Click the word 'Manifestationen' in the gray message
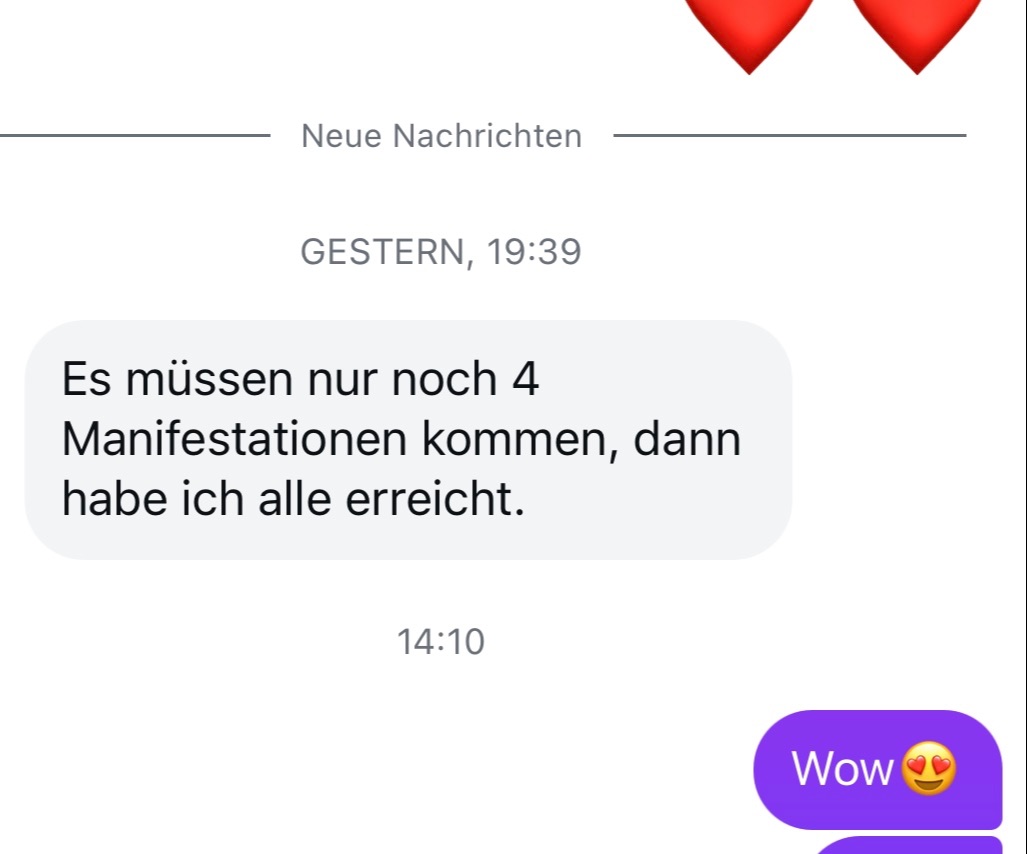1027x854 pixels. (234, 439)
